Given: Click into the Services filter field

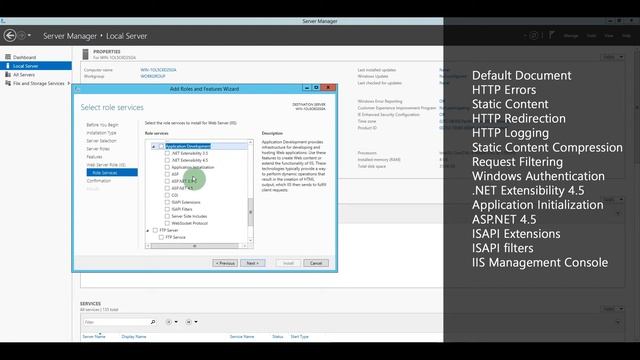Looking at the screenshot, I should coord(116,322).
